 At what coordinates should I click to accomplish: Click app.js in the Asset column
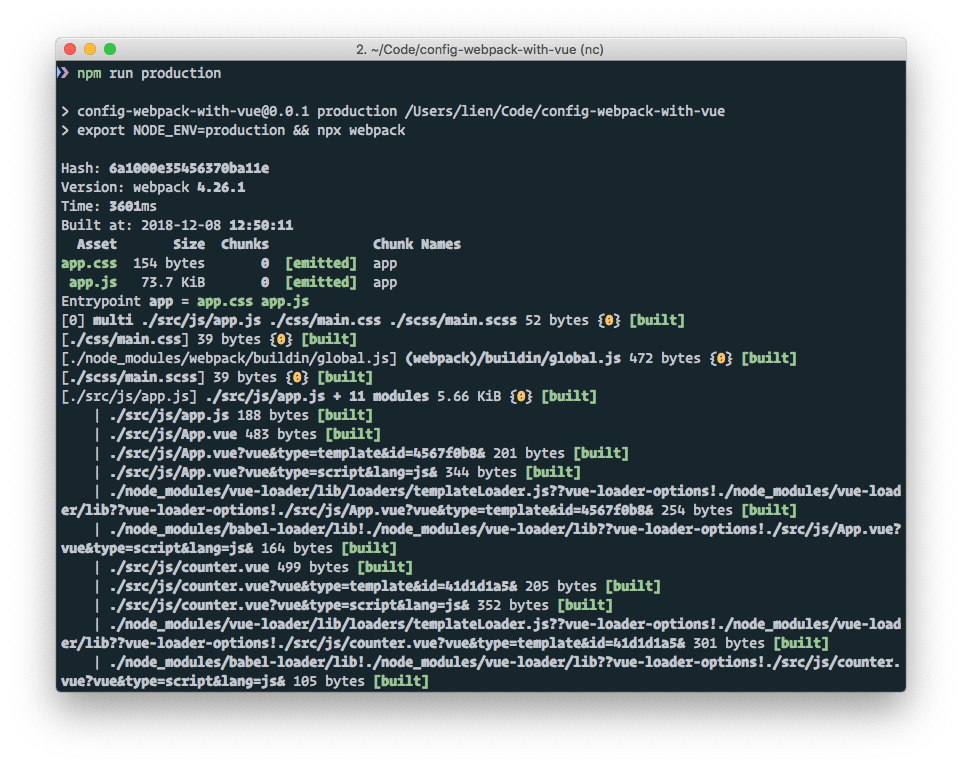pyautogui.click(x=92, y=282)
